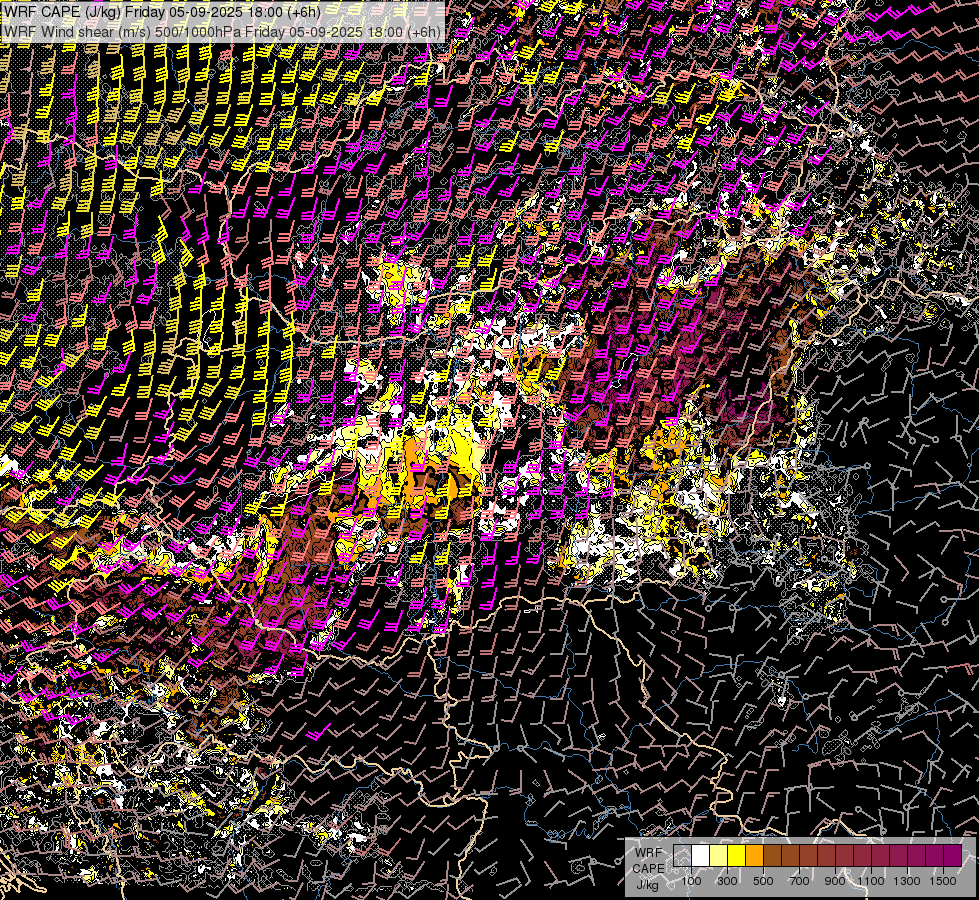
Task: Click the 1300 legend value
Action: [907, 881]
